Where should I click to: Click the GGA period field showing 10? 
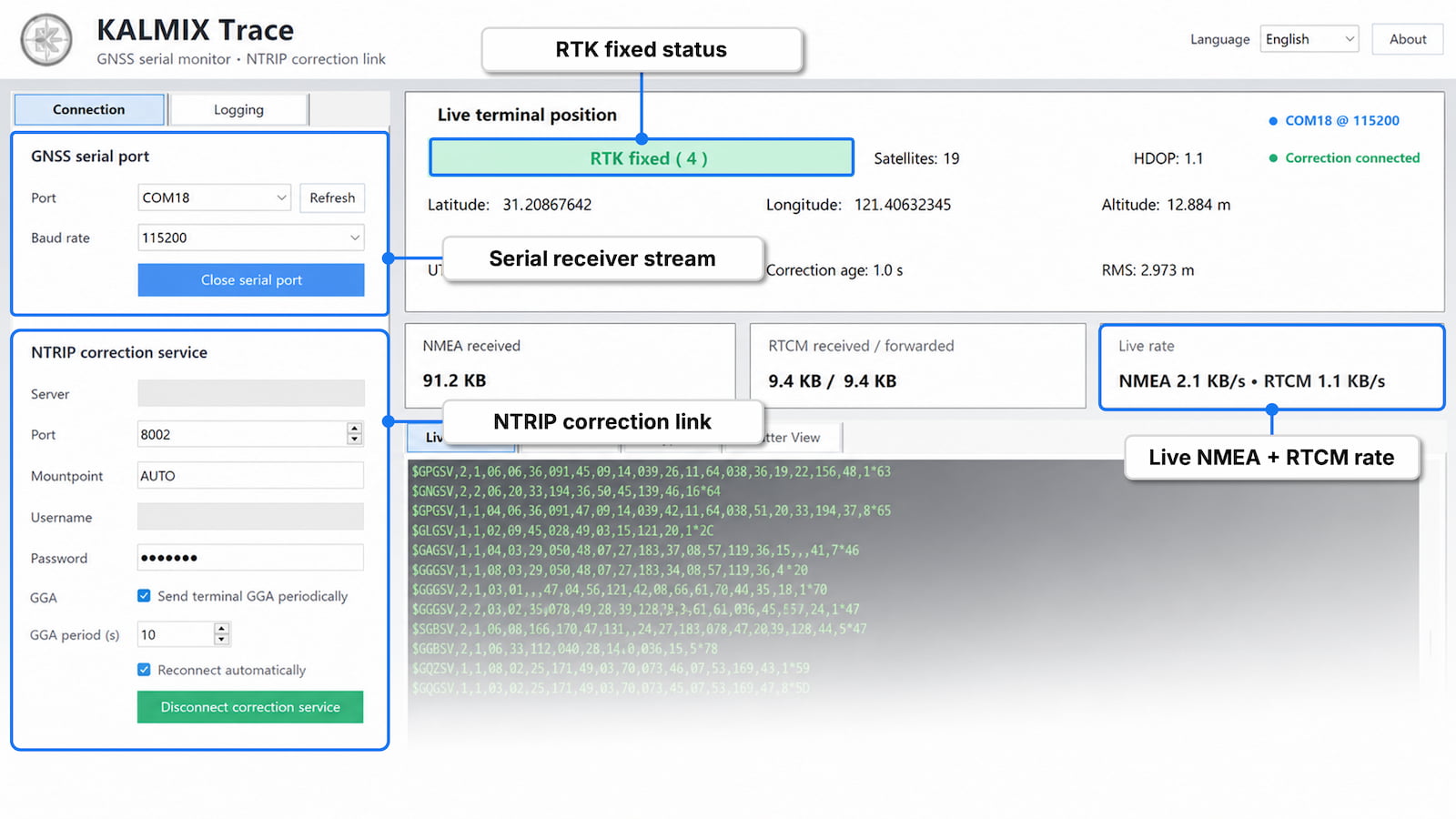point(176,634)
